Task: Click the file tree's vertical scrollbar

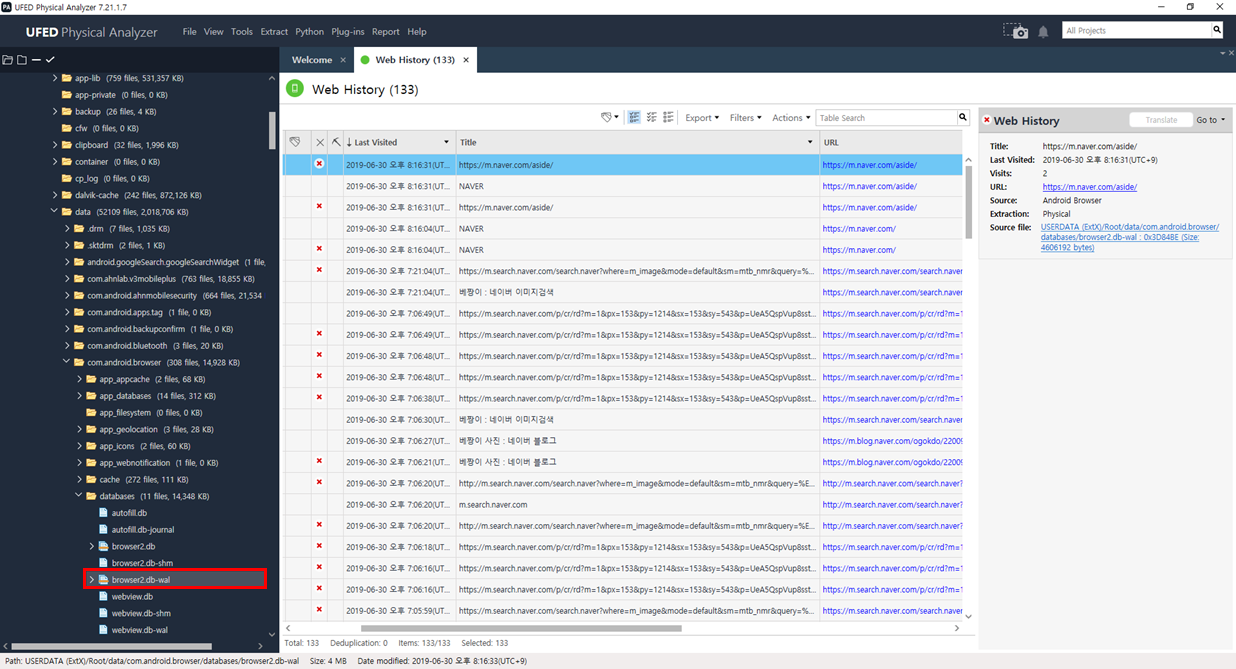Action: click(272, 130)
